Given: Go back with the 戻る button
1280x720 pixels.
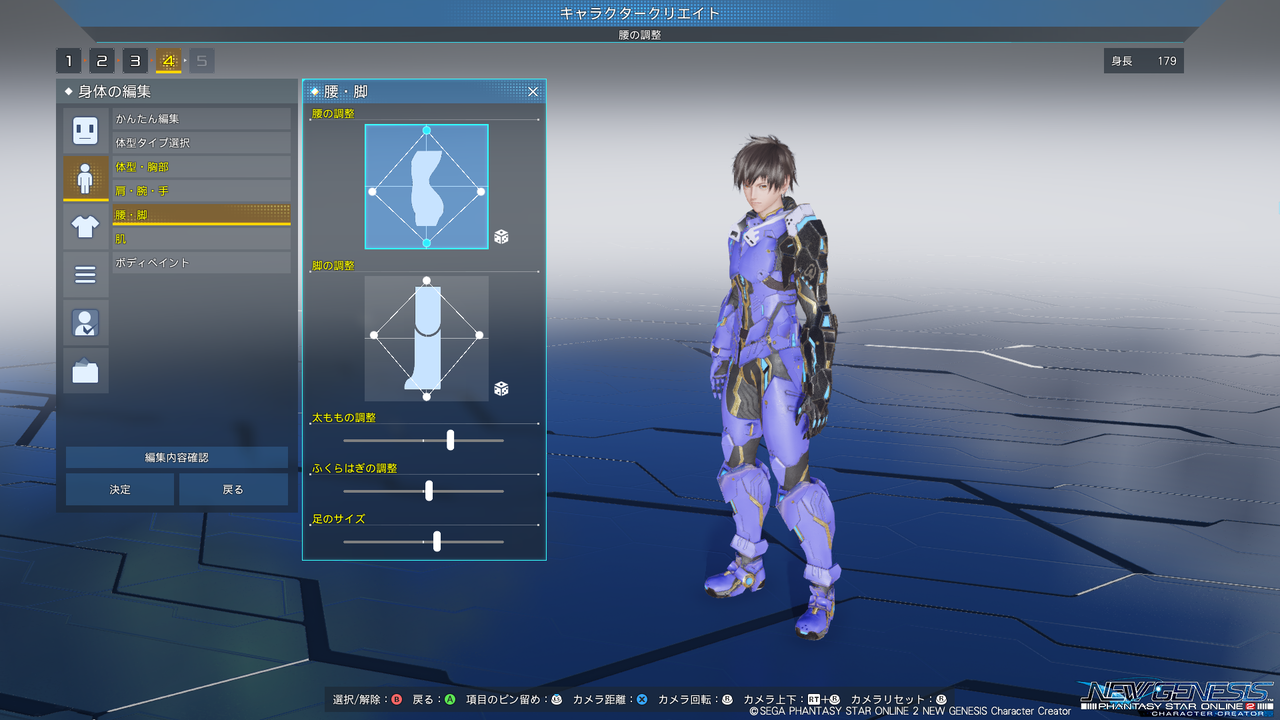Looking at the screenshot, I should (233, 490).
